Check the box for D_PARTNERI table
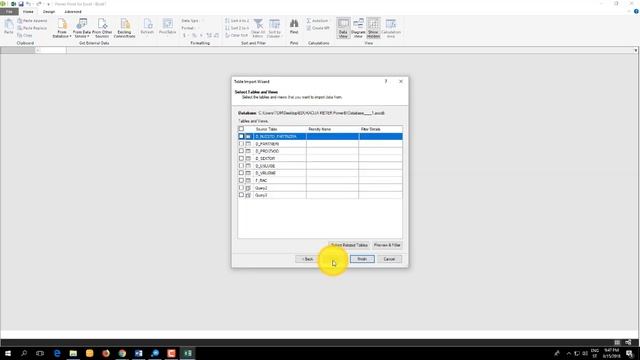The width and height of the screenshot is (640, 360). (241, 143)
